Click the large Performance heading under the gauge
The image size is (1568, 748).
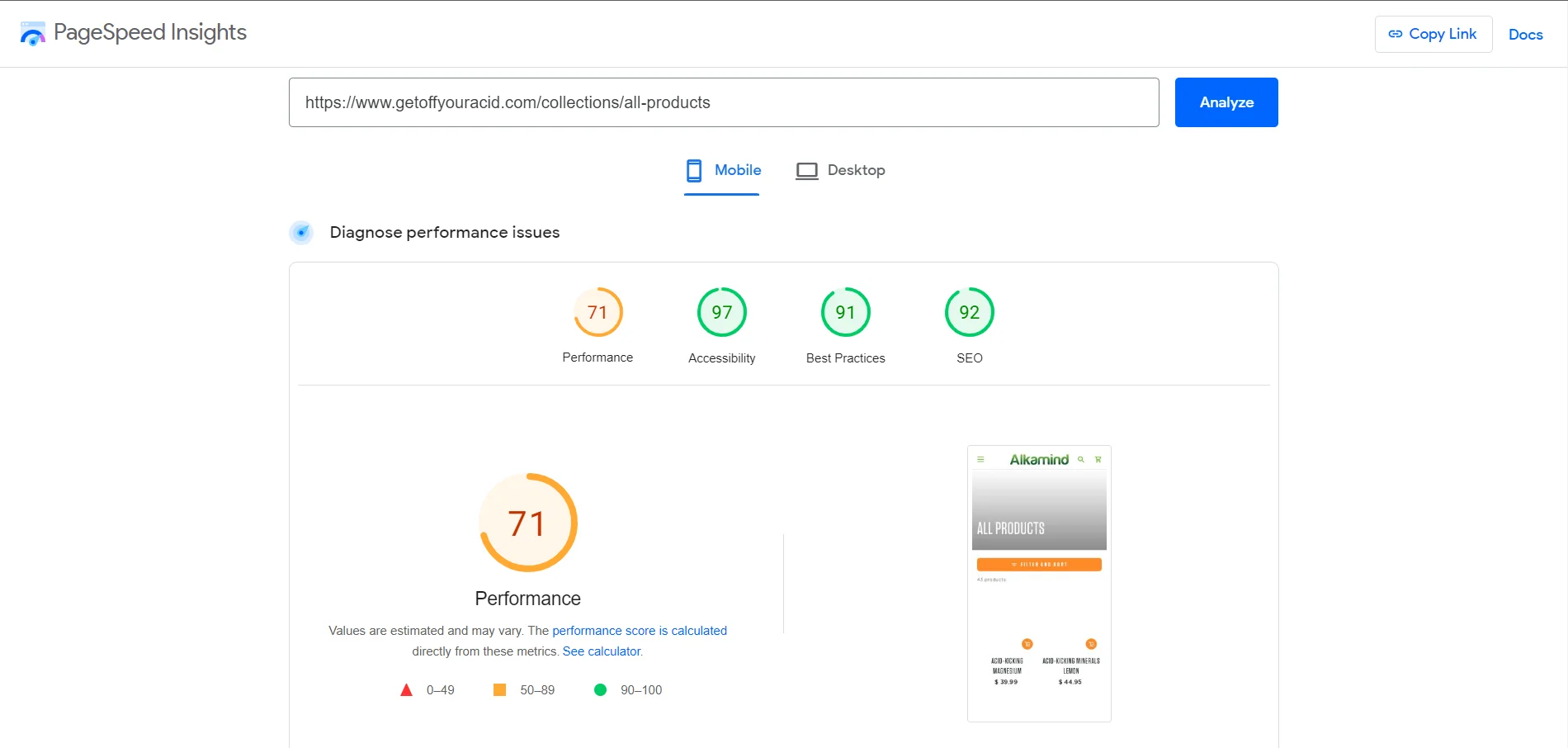pos(528,599)
